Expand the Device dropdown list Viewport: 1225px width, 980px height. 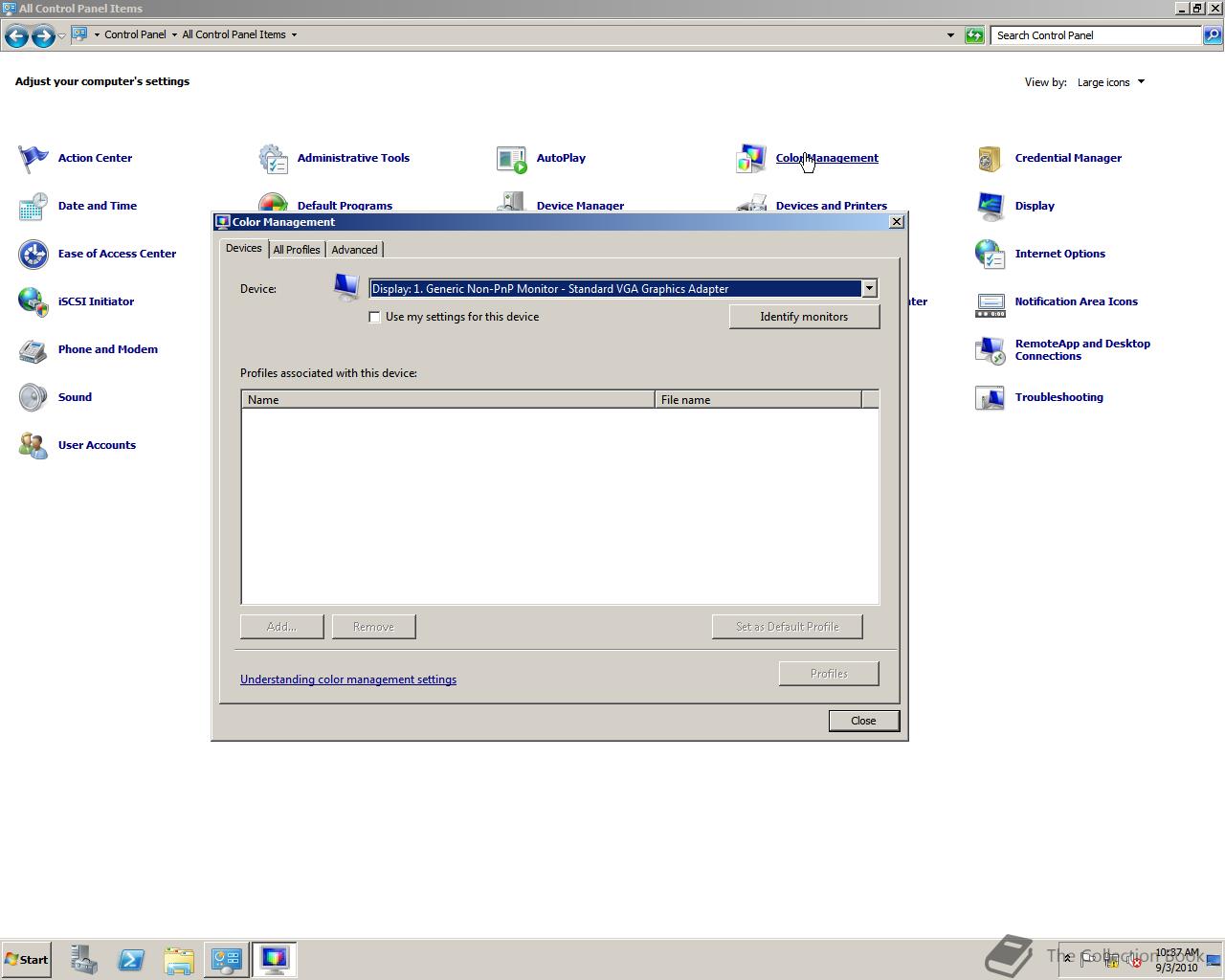pyautogui.click(x=869, y=288)
